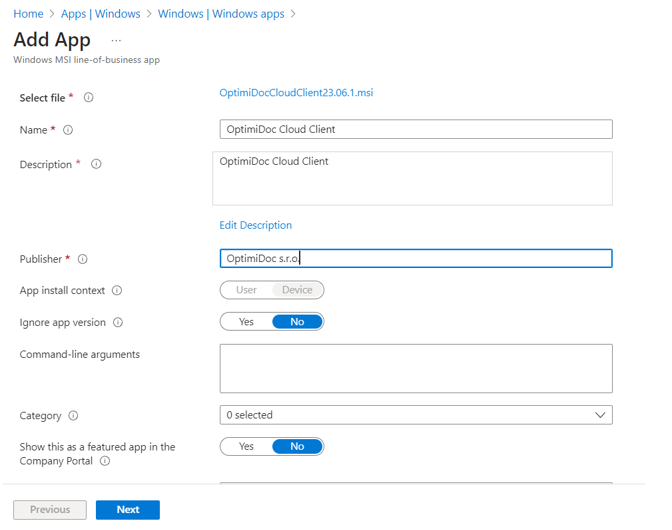Choose Yes for featured app in Company Portal

coord(246,446)
